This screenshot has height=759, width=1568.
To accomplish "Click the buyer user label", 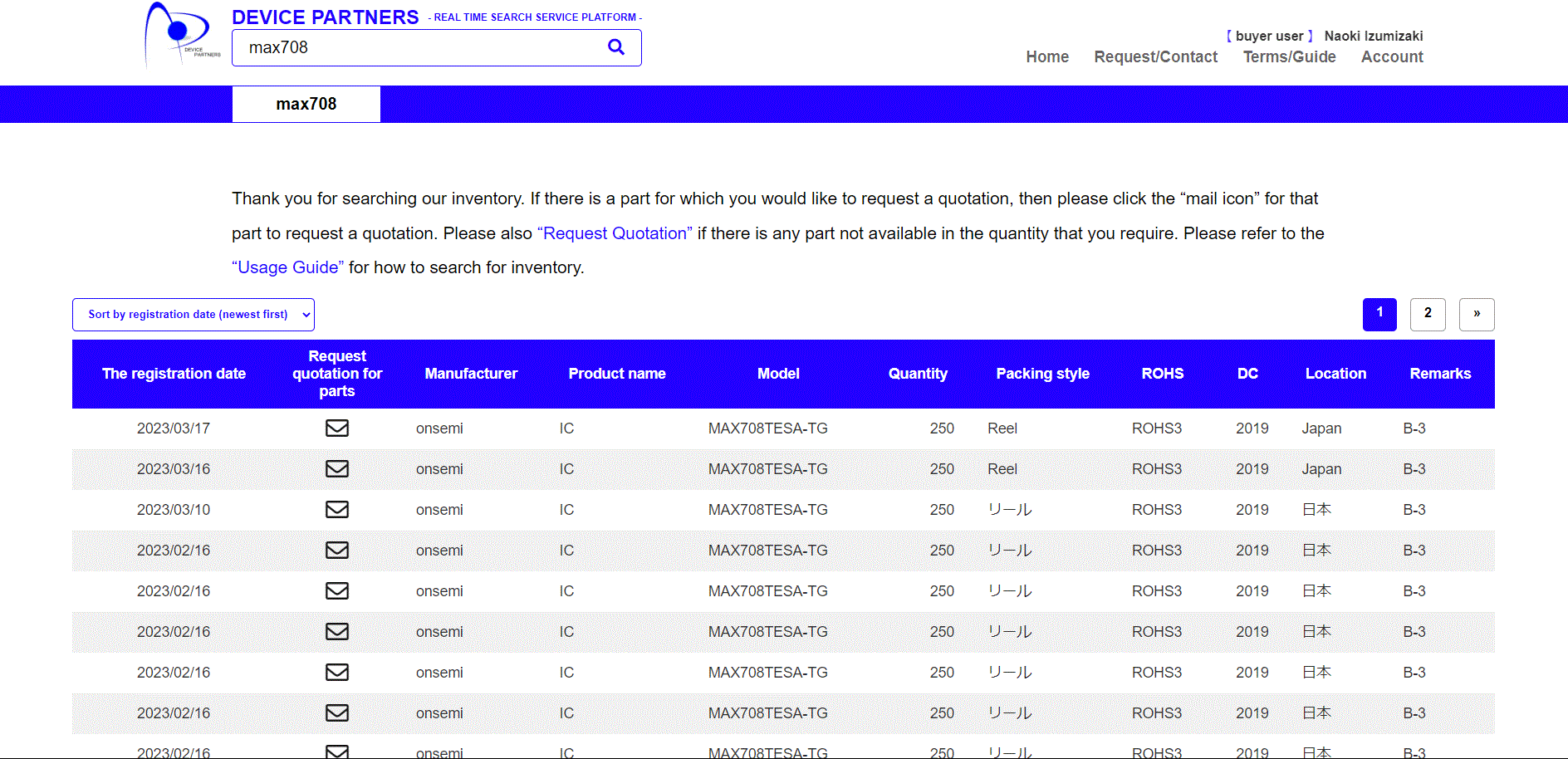I will coord(1269,36).
